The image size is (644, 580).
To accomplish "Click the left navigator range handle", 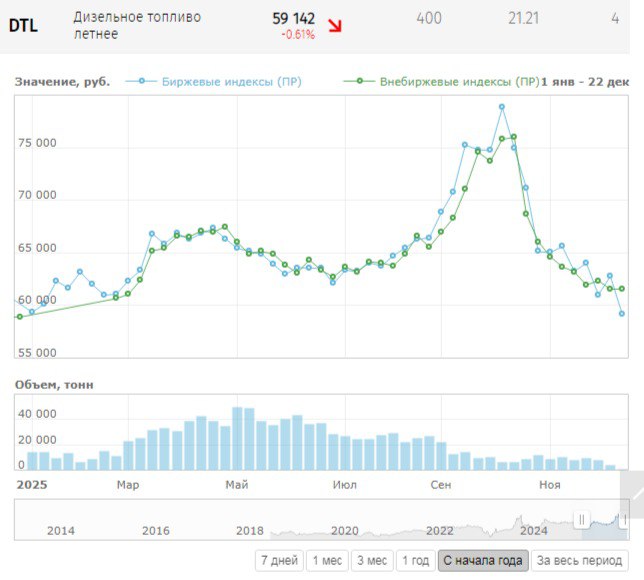I will coord(581,519).
